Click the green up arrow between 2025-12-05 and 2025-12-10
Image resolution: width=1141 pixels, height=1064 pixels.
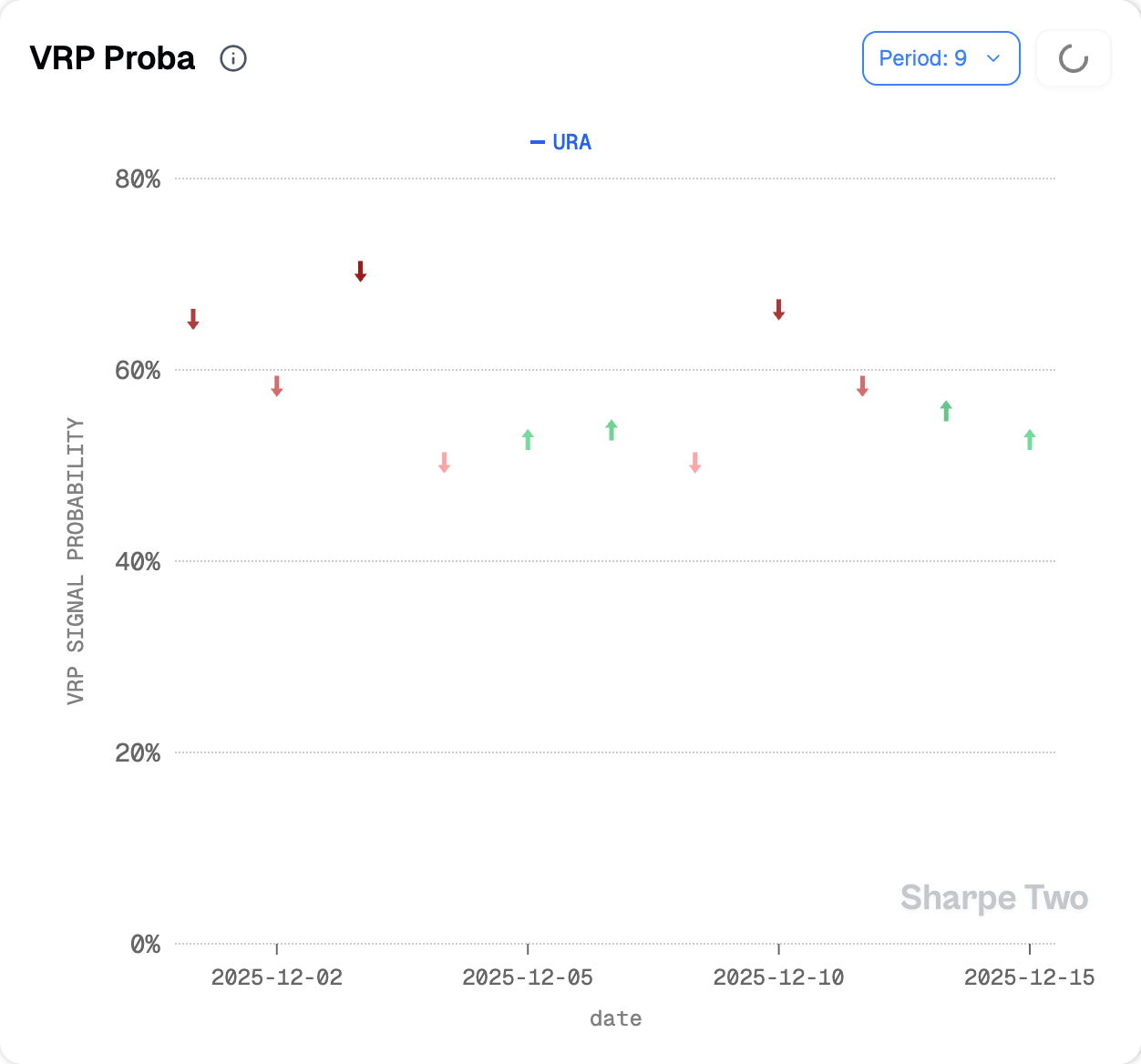click(612, 430)
